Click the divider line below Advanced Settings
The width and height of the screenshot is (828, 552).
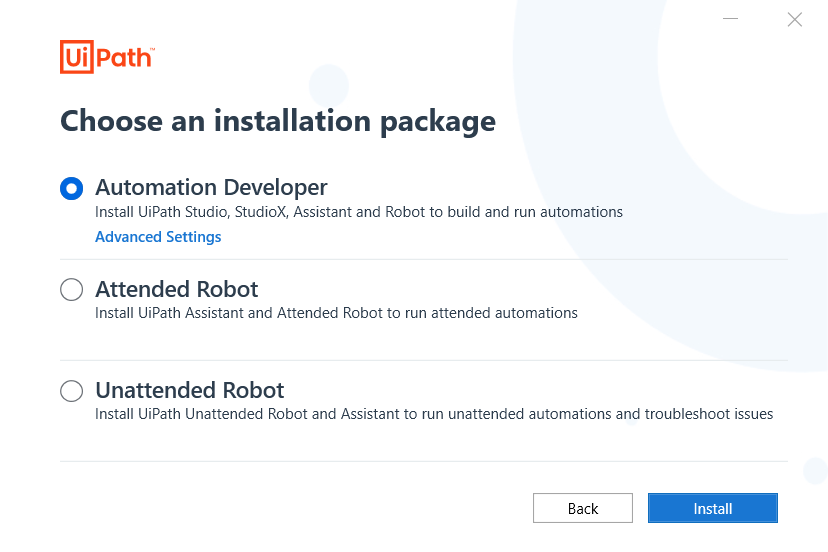pos(424,259)
